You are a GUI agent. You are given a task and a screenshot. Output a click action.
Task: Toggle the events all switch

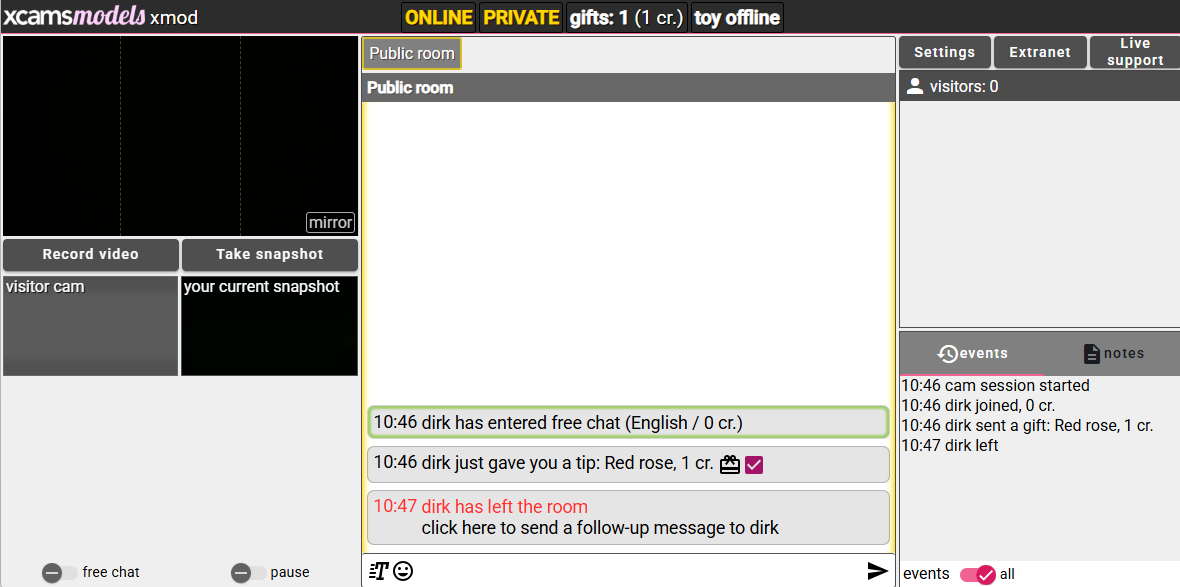(x=978, y=574)
